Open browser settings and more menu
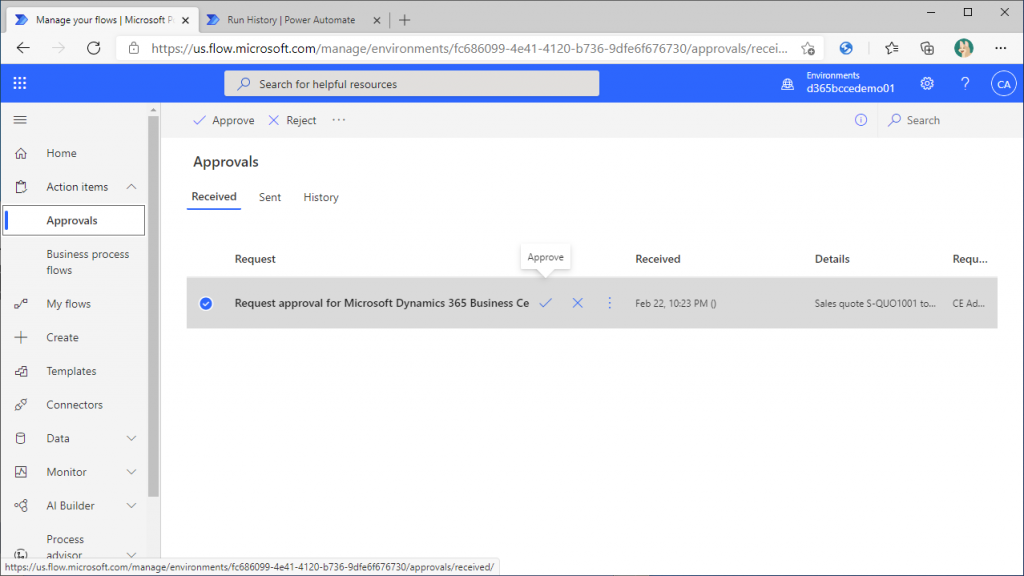1024x576 pixels. (x=1000, y=48)
